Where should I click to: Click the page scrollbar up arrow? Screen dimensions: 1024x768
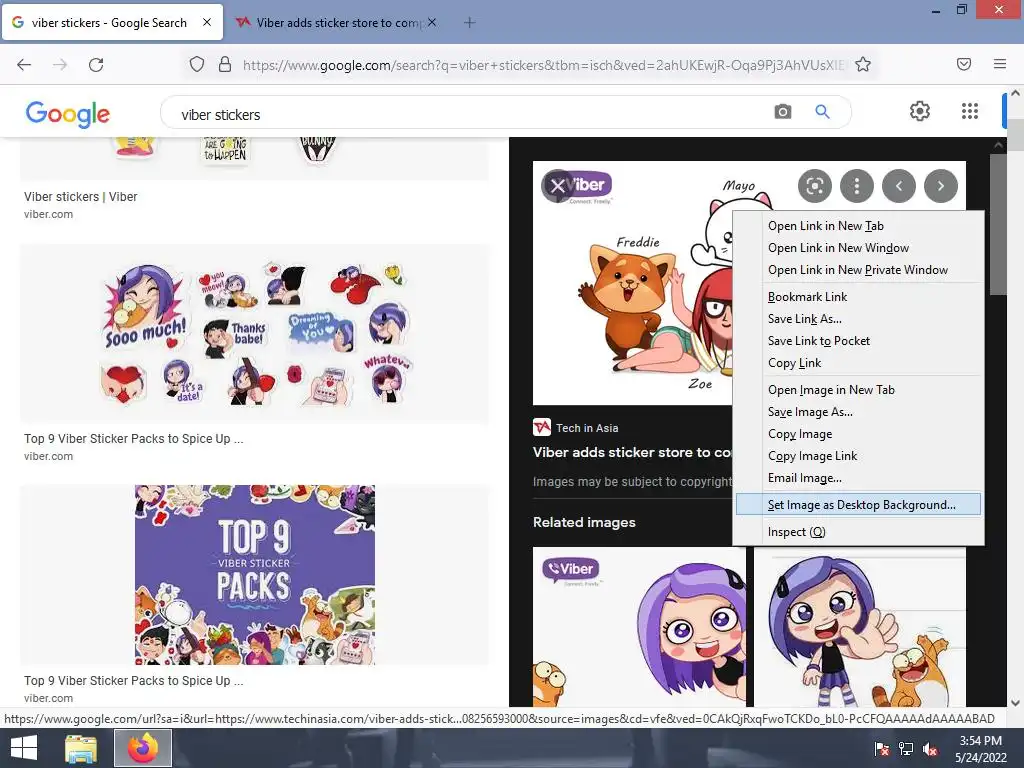tap(1016, 93)
